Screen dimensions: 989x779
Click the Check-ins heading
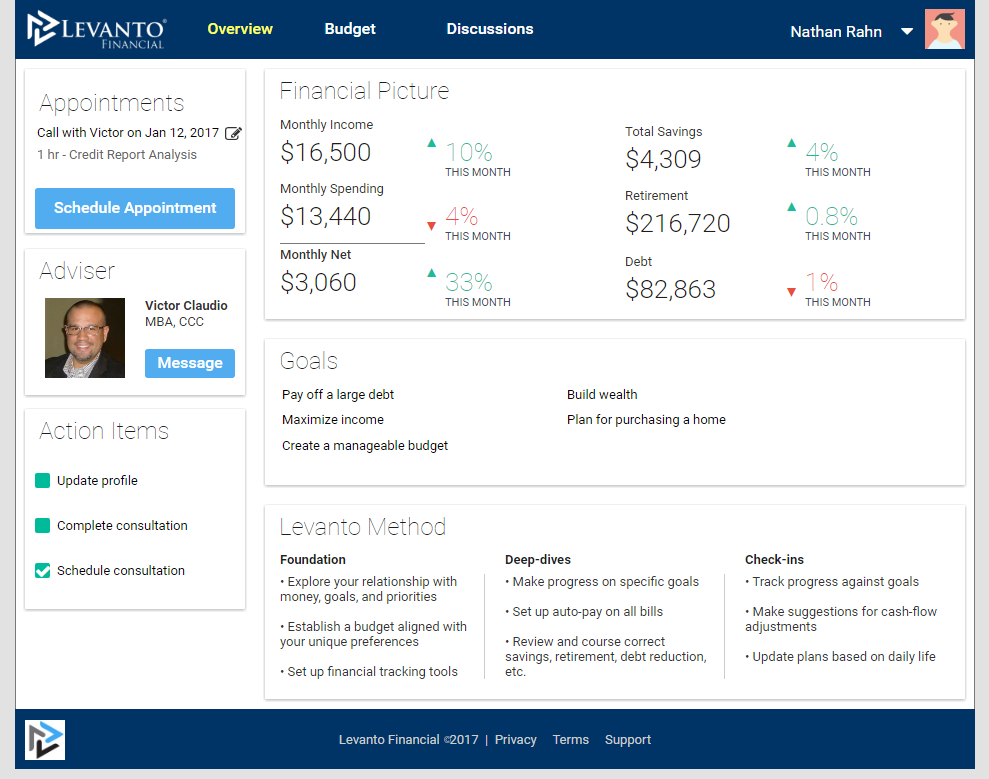[x=775, y=559]
